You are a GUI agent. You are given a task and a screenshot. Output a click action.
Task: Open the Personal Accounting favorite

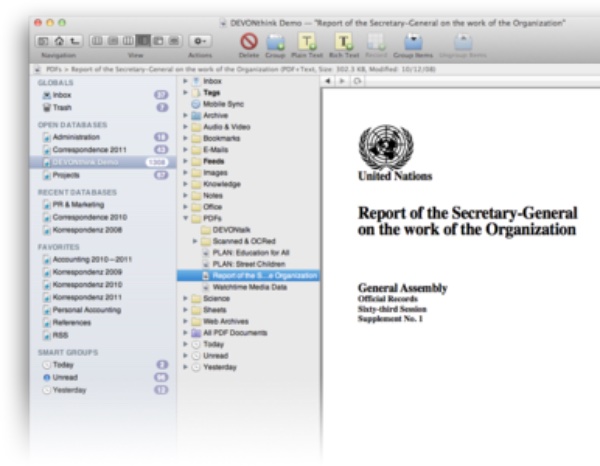pos(91,310)
